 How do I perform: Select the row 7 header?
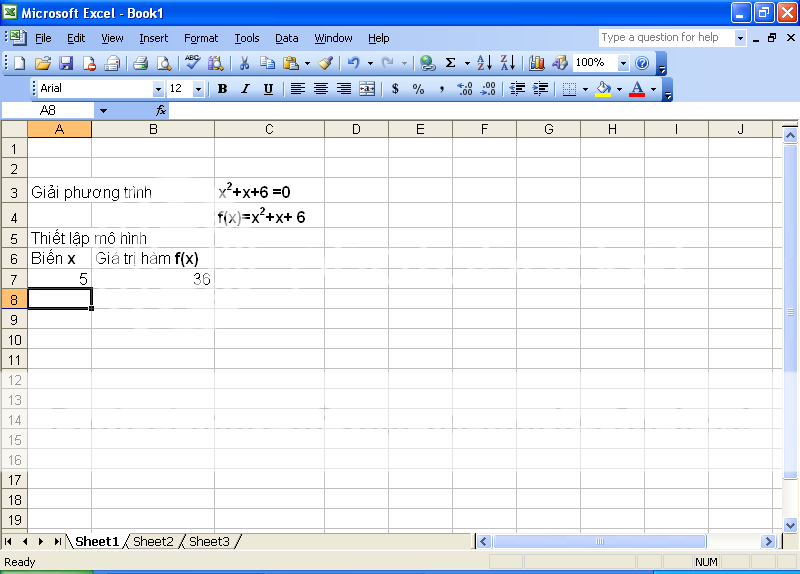click(x=14, y=279)
